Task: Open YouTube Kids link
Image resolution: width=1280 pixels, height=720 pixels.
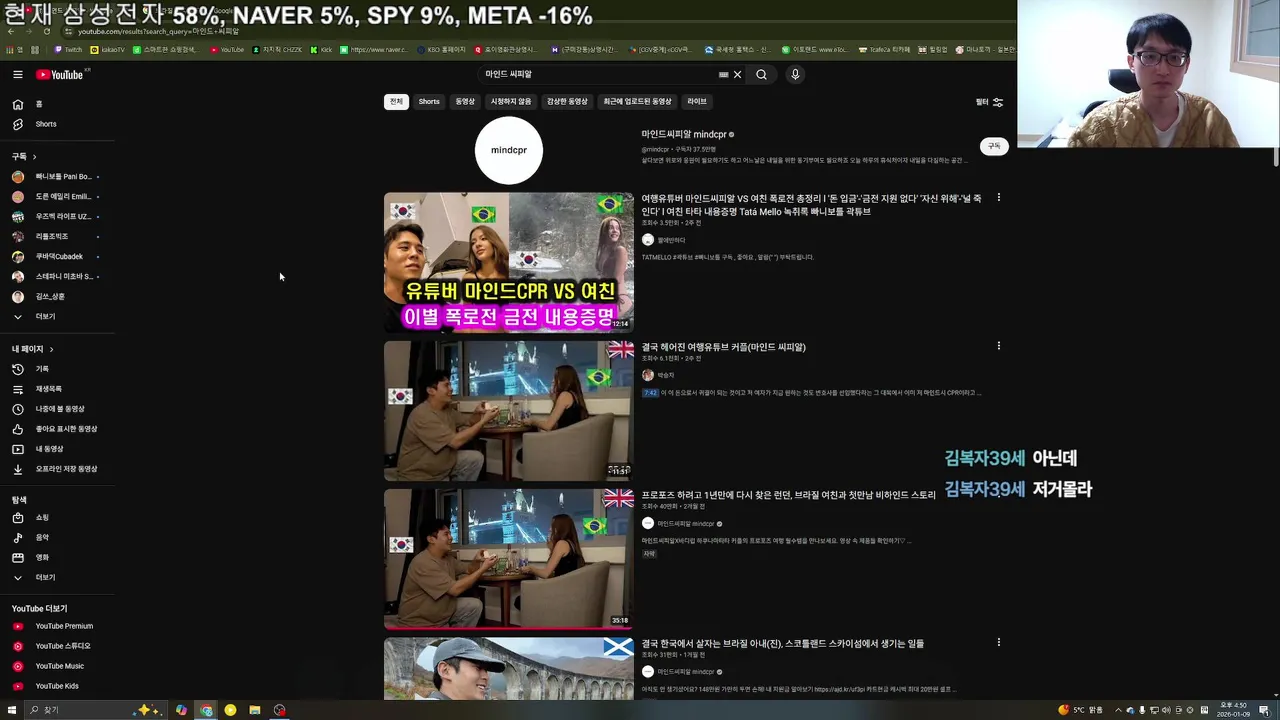Action: coord(55,686)
